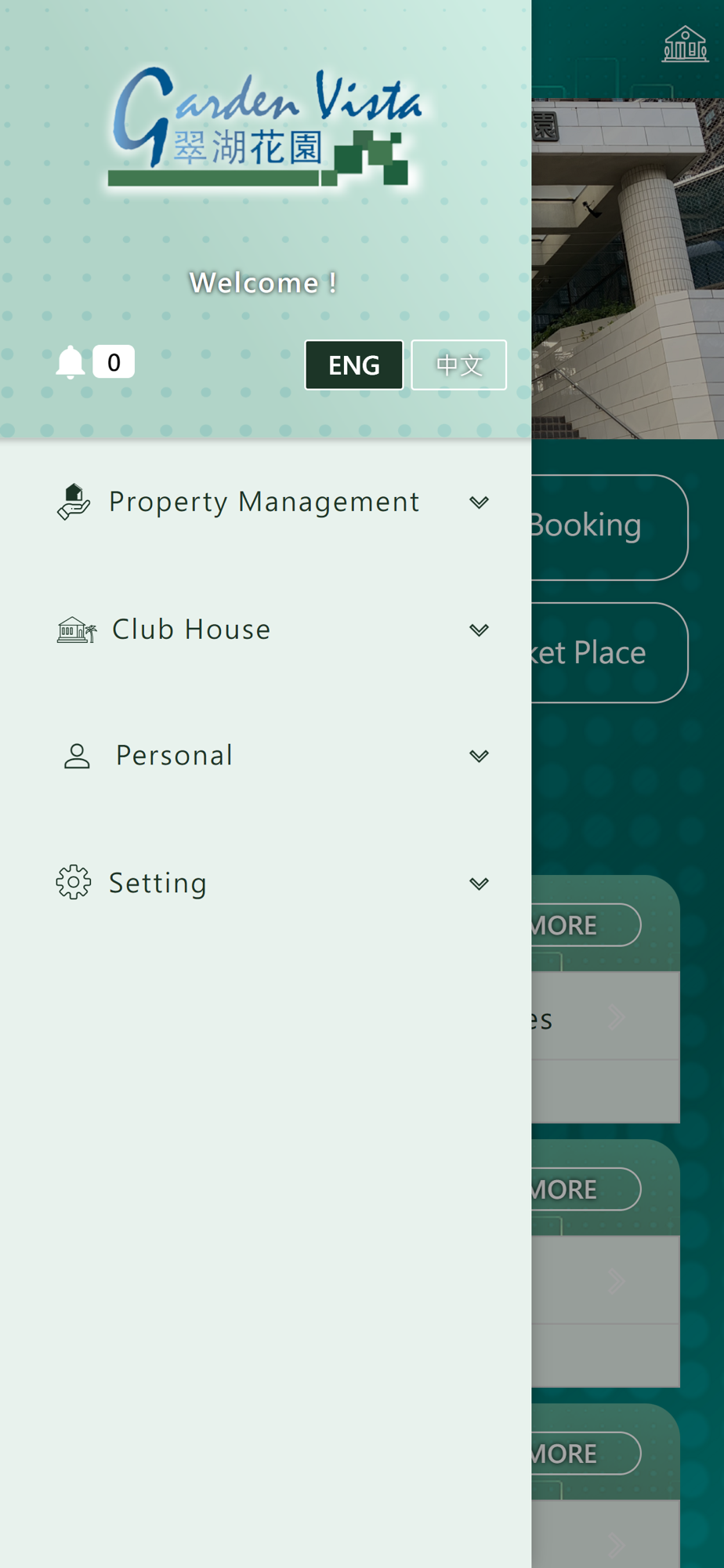Switch language to 中文

coord(459,365)
